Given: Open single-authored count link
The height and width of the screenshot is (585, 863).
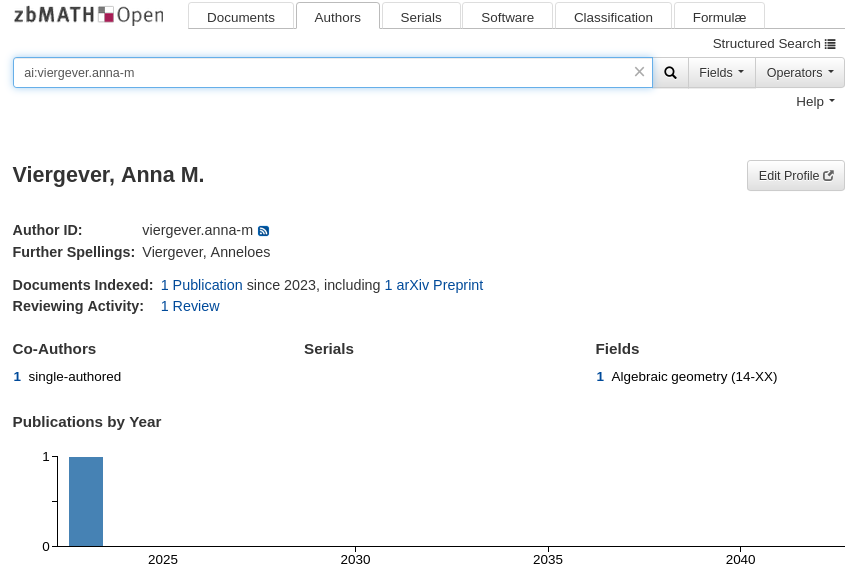Looking at the screenshot, I should (x=17, y=376).
